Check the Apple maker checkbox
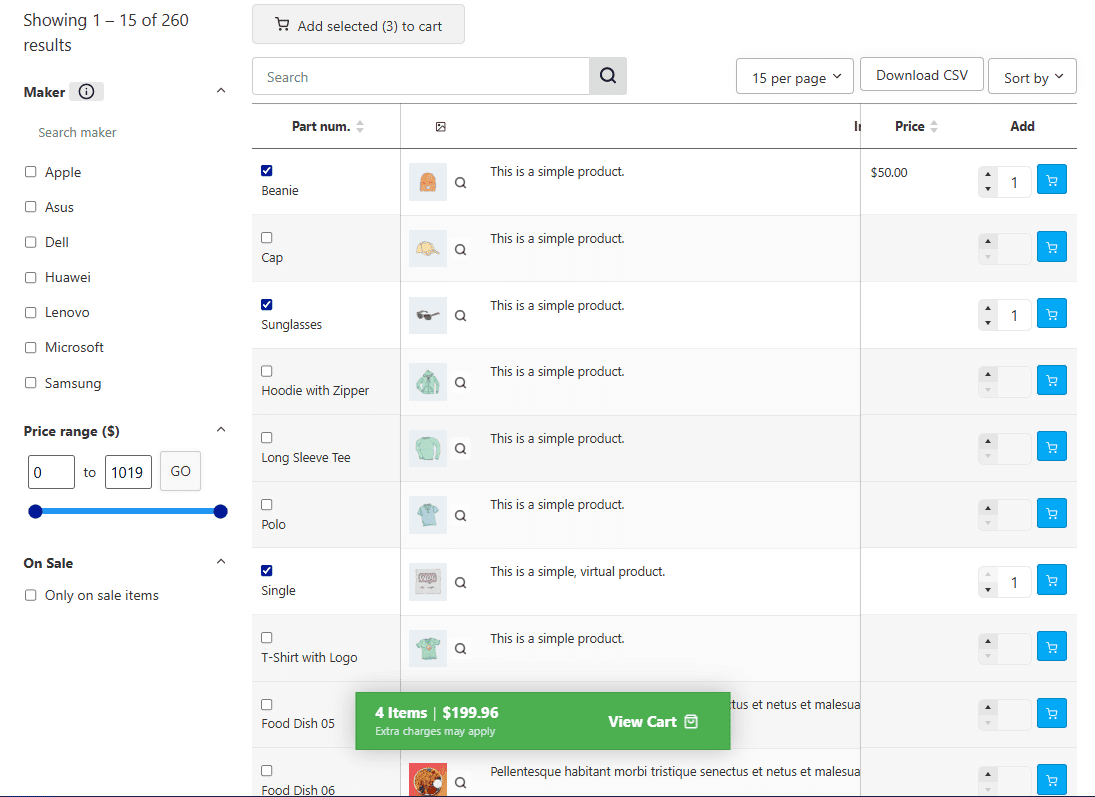This screenshot has height=797, width=1095. (x=31, y=172)
